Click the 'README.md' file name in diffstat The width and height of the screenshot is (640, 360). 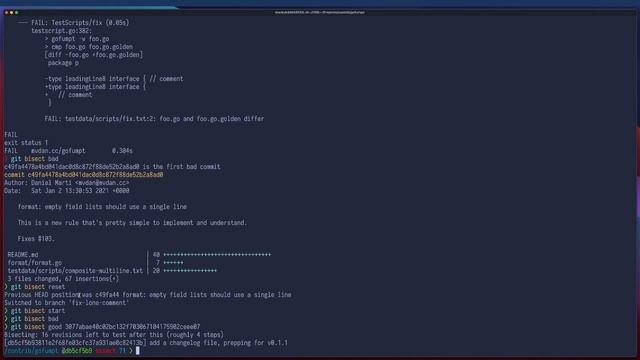[23, 255]
